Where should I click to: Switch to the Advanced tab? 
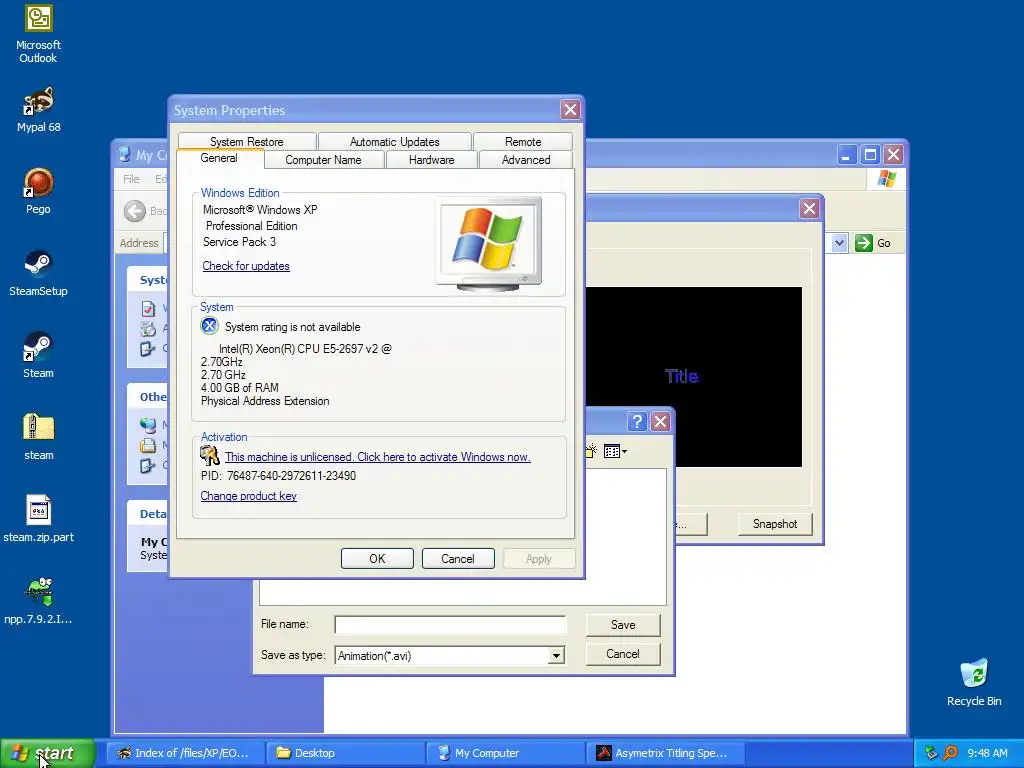(526, 160)
